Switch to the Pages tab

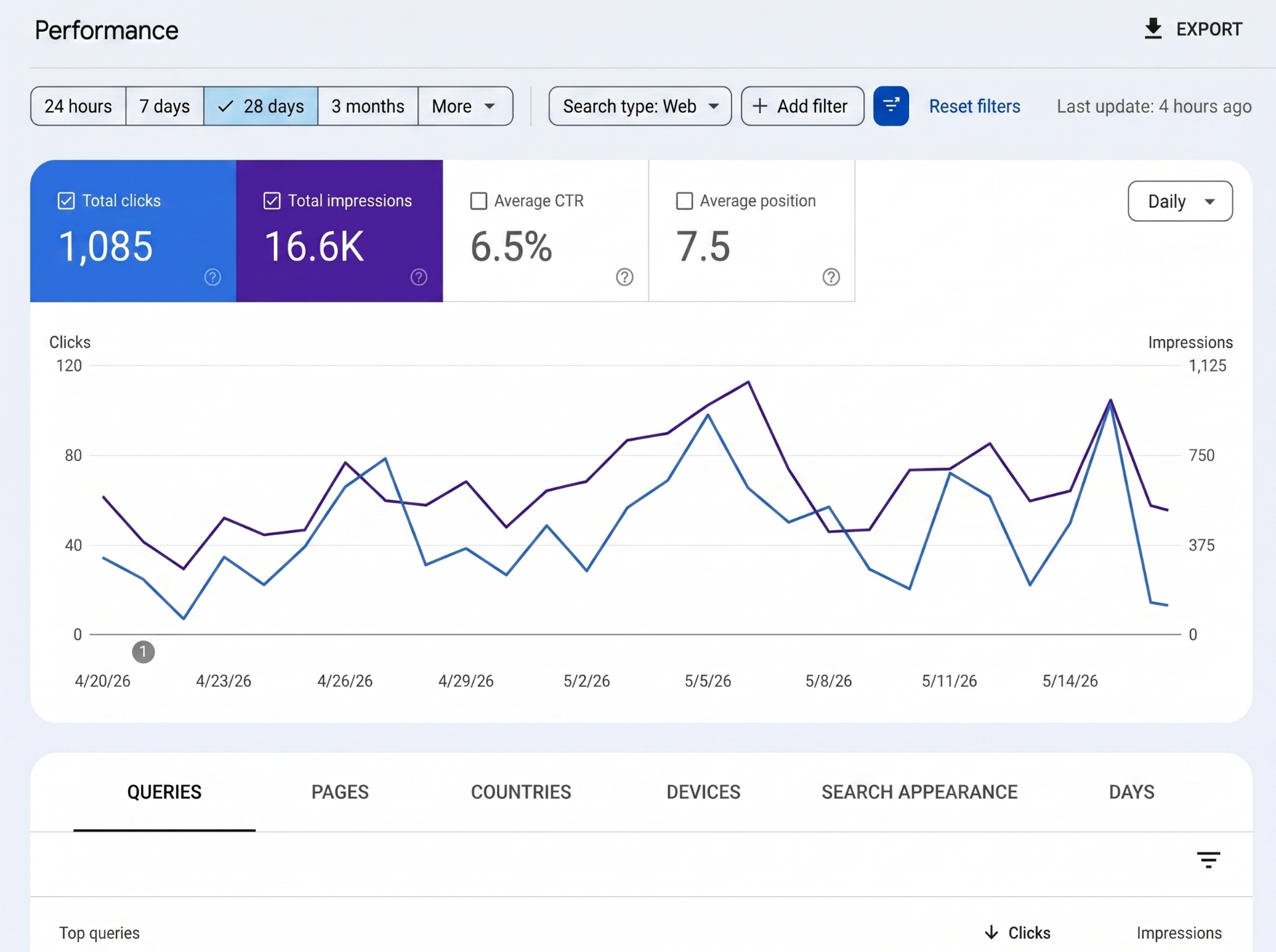point(340,792)
